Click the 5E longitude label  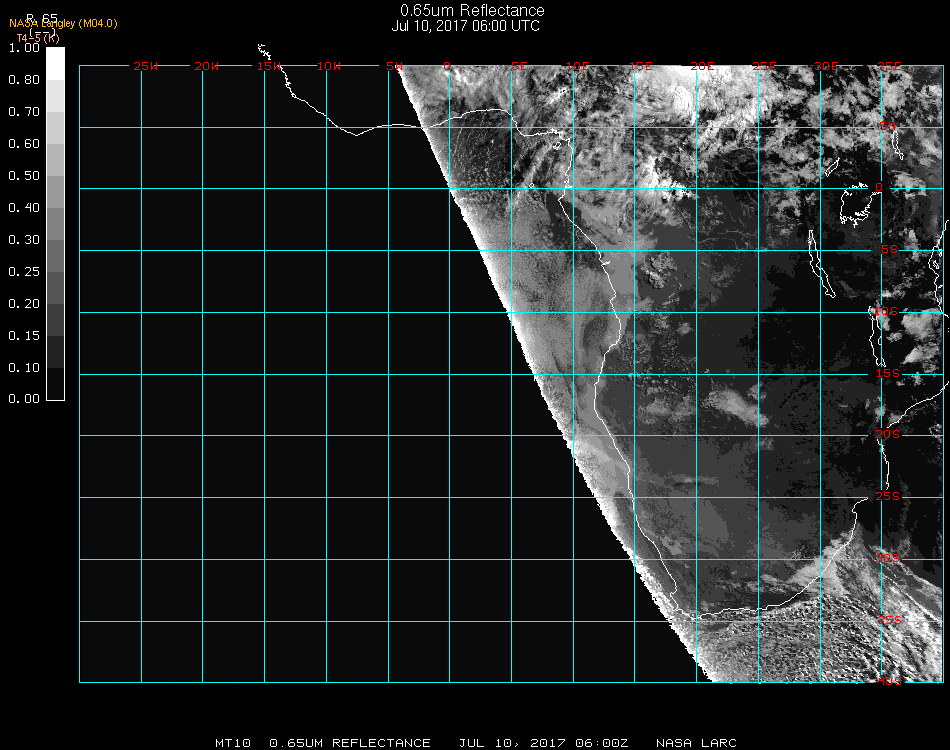click(x=519, y=66)
